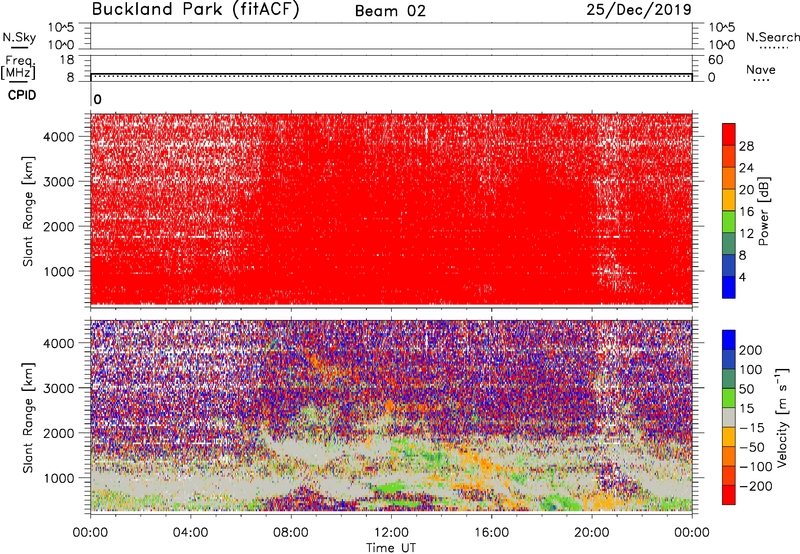
Task: Click the '16:00' time tick label
Action: 491,533
